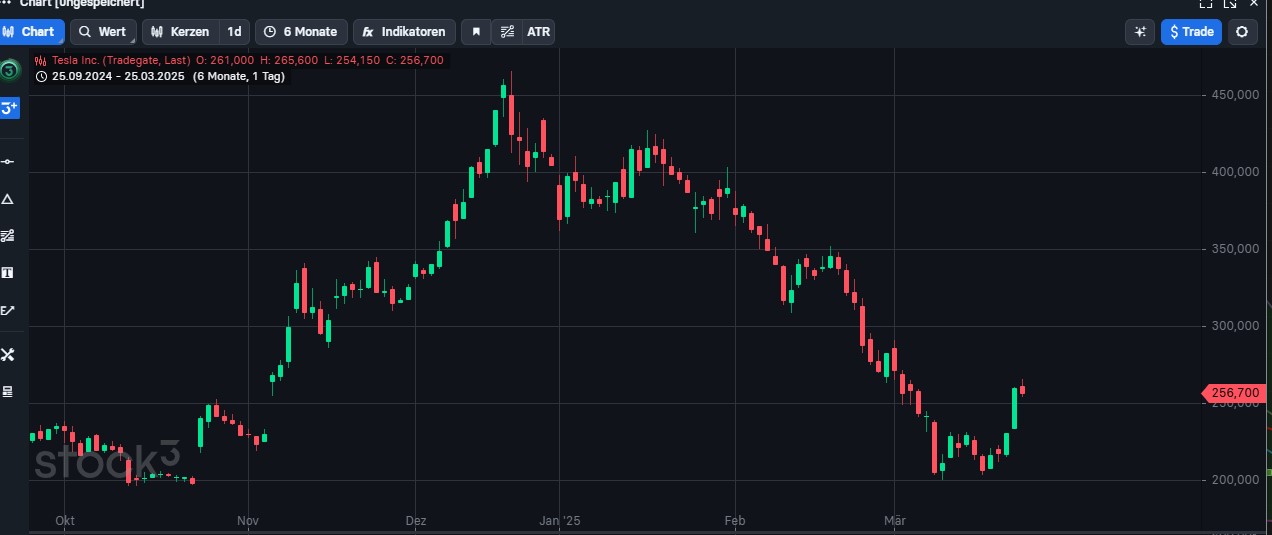The height and width of the screenshot is (535, 1272).
Task: Click the blue Trade button
Action: point(1191,32)
